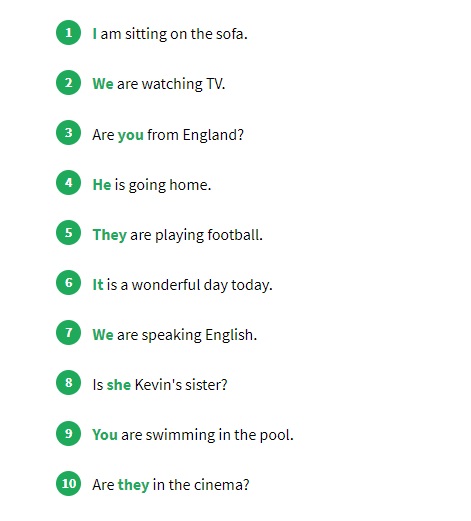
Task: Click the green number 10 badge
Action: click(68, 483)
